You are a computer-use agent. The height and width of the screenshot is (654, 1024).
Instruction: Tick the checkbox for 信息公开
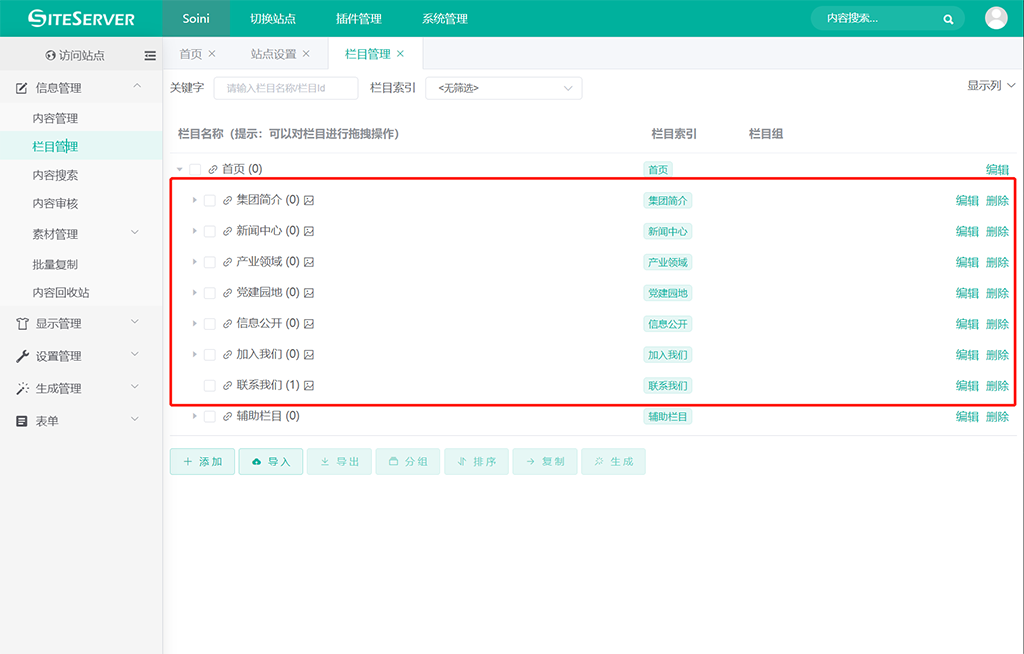click(x=210, y=324)
